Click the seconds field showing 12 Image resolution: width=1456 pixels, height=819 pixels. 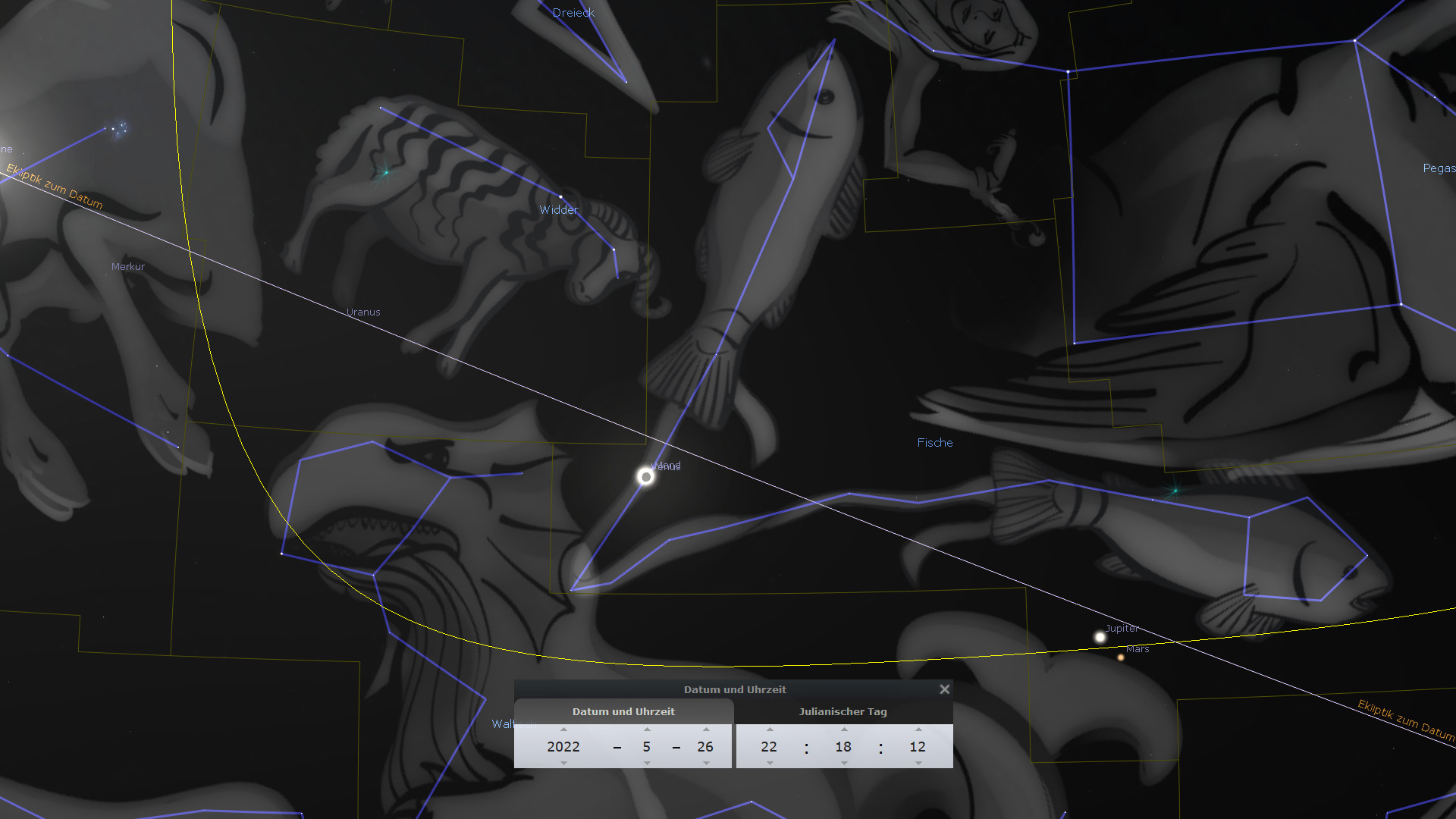point(918,746)
